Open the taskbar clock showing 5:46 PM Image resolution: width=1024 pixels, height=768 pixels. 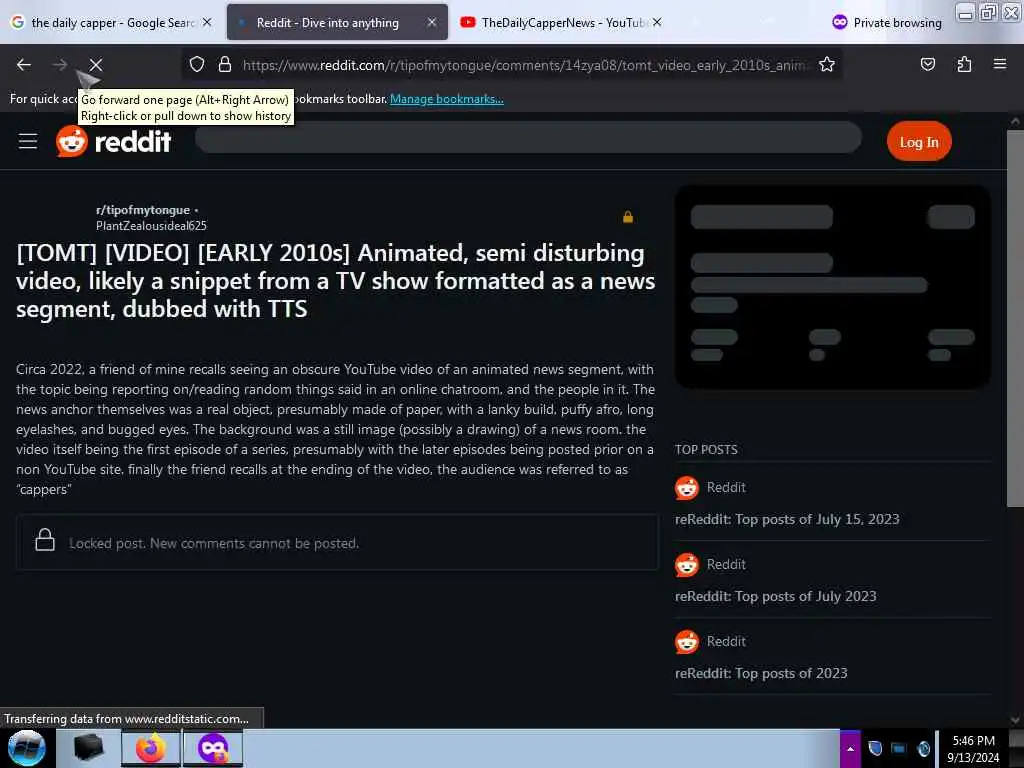pyautogui.click(x=973, y=748)
